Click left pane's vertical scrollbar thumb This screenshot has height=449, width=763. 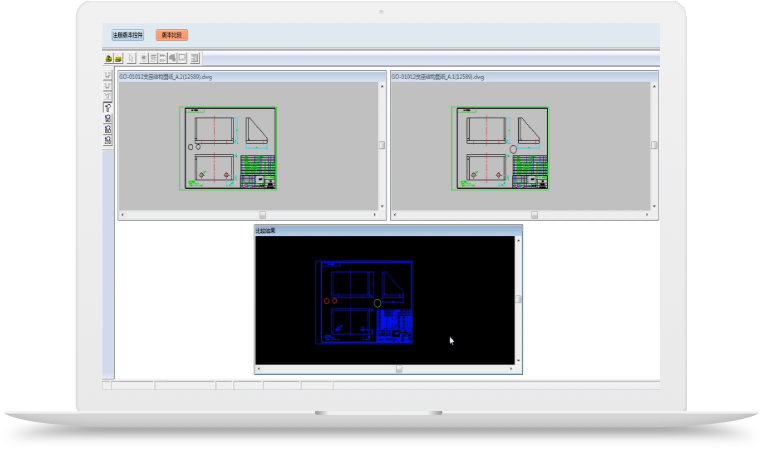382,145
